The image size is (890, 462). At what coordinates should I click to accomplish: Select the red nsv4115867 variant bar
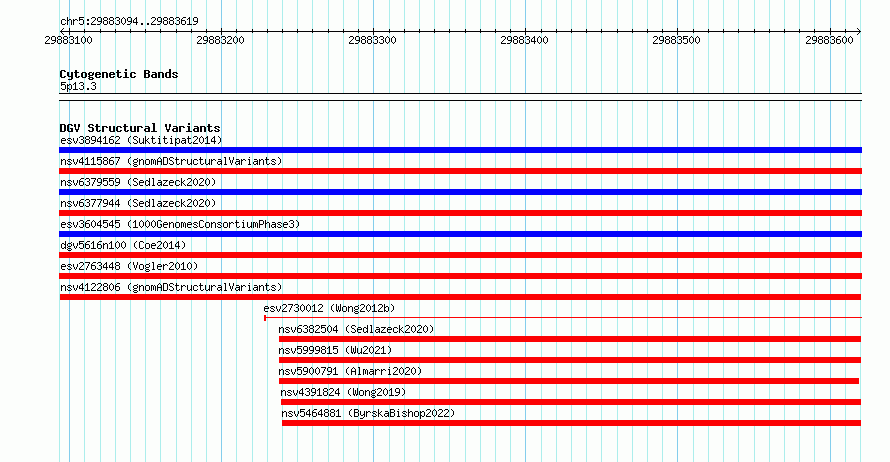(x=460, y=171)
